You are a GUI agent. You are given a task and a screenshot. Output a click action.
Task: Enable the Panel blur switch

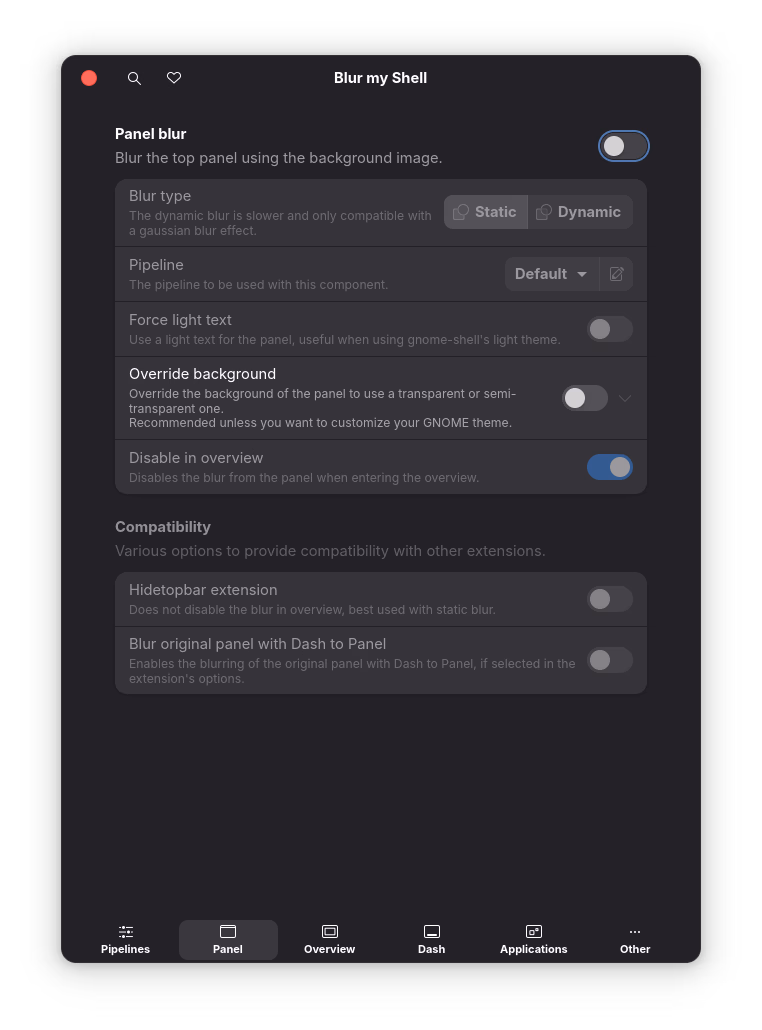pos(623,146)
